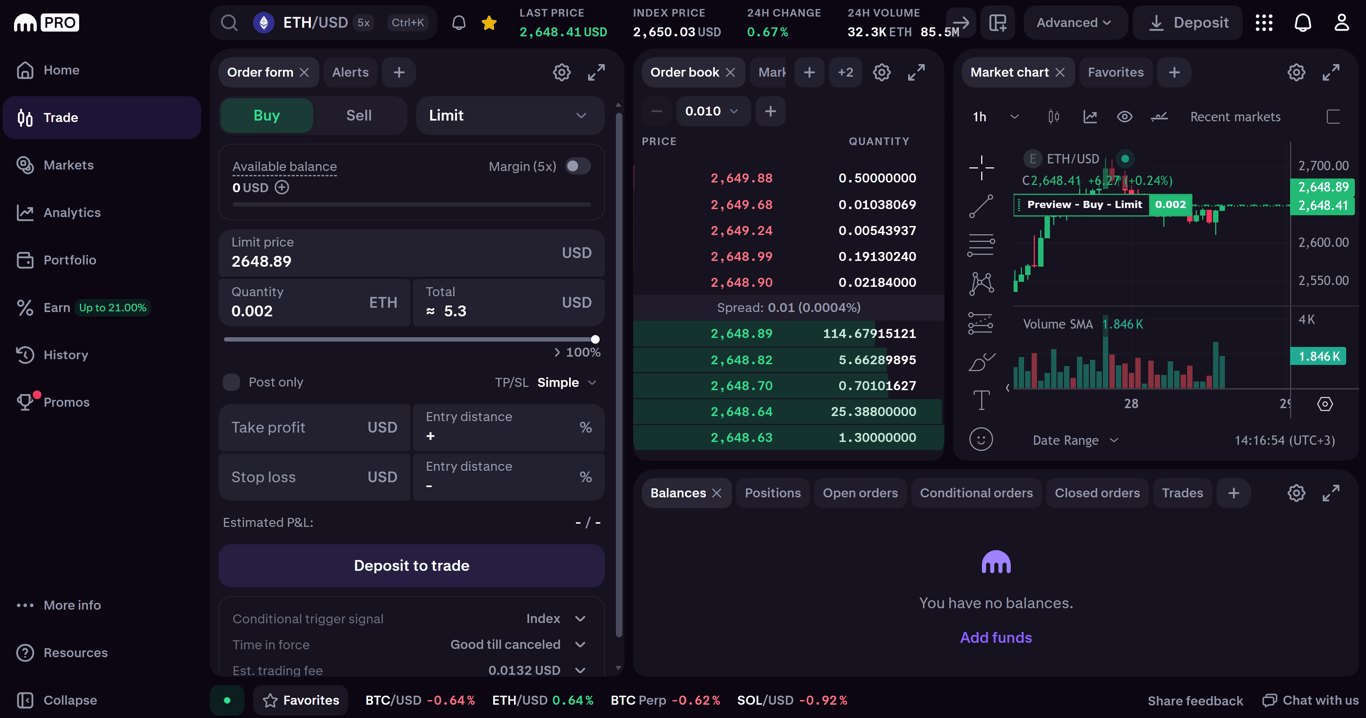Viewport: 1366px width, 718px height.
Task: Switch to the Open orders tab
Action: click(860, 493)
